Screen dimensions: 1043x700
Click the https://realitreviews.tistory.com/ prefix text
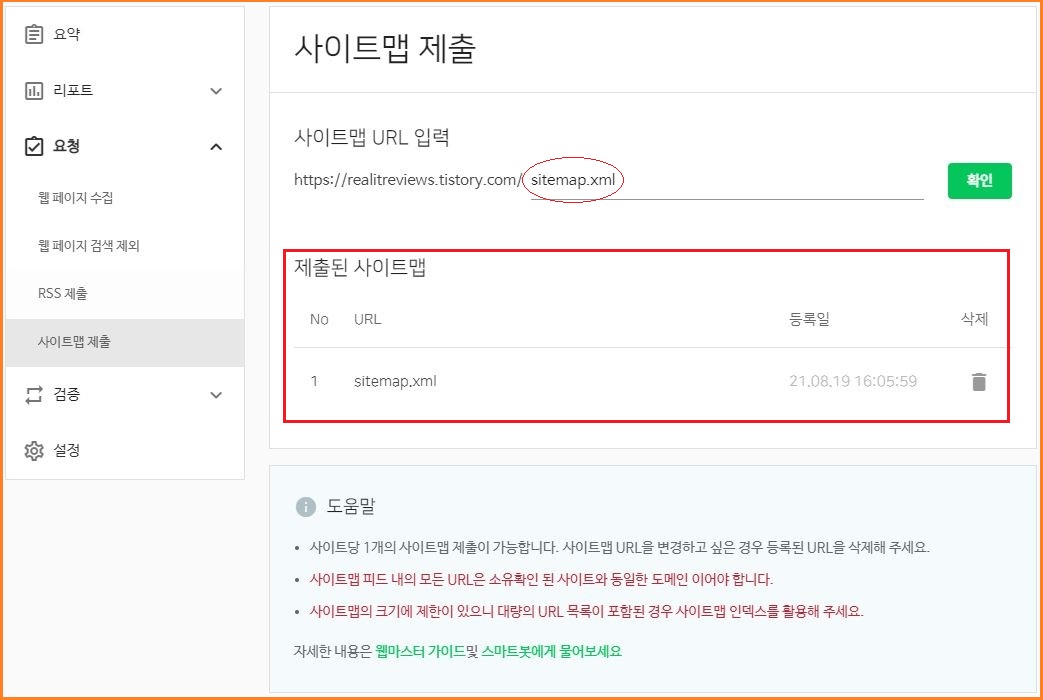tap(408, 180)
